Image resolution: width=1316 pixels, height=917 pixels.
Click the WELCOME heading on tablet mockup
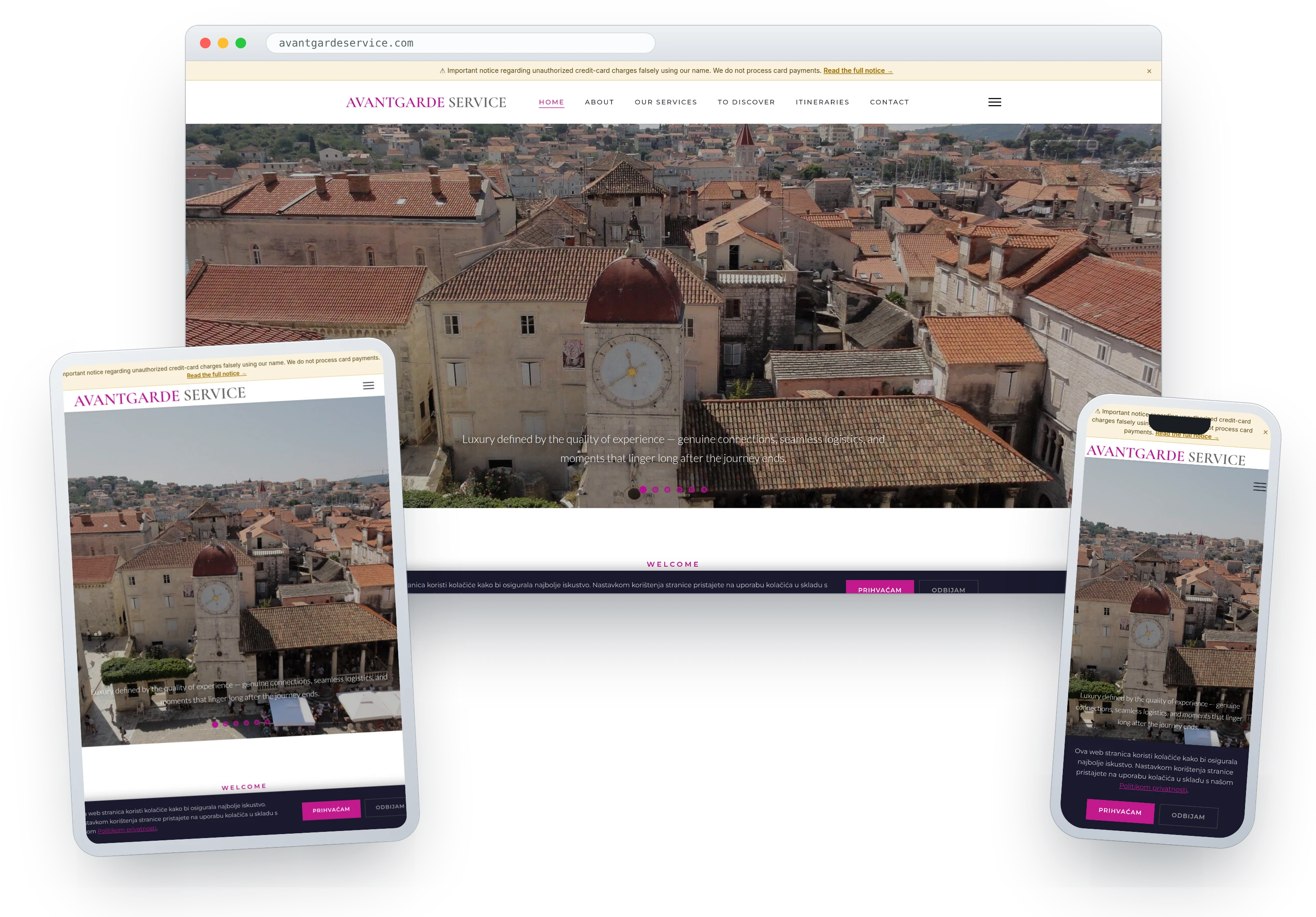pos(244,787)
